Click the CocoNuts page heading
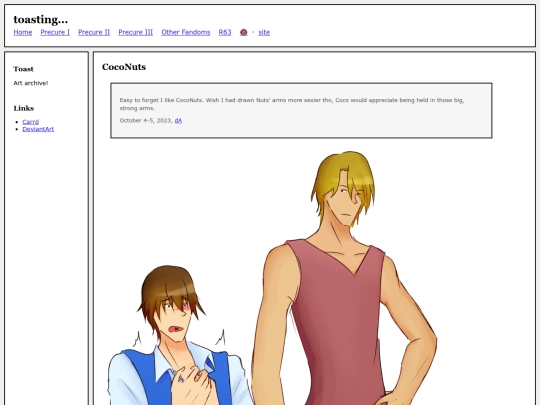The height and width of the screenshot is (405, 540). click(x=124, y=67)
